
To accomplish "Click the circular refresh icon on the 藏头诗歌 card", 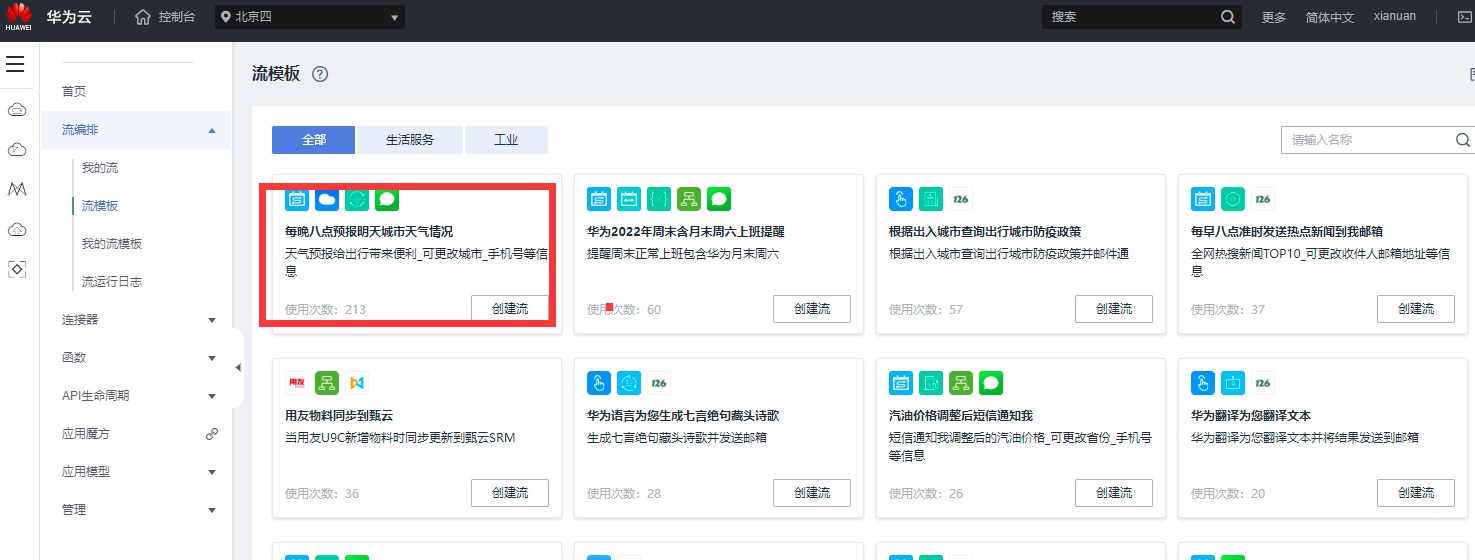I will (x=629, y=383).
